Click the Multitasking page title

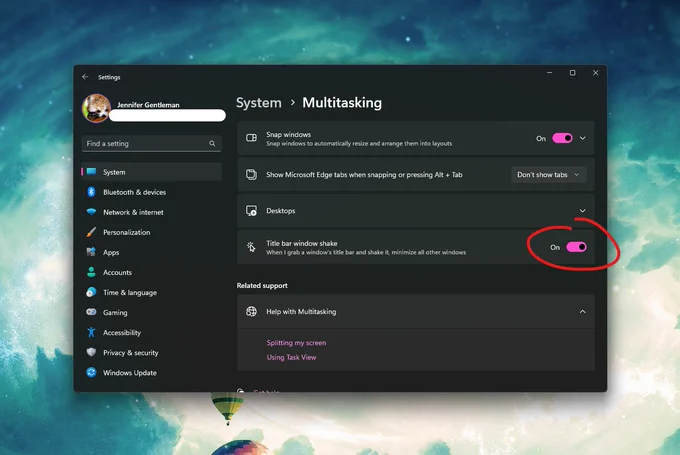[342, 103]
